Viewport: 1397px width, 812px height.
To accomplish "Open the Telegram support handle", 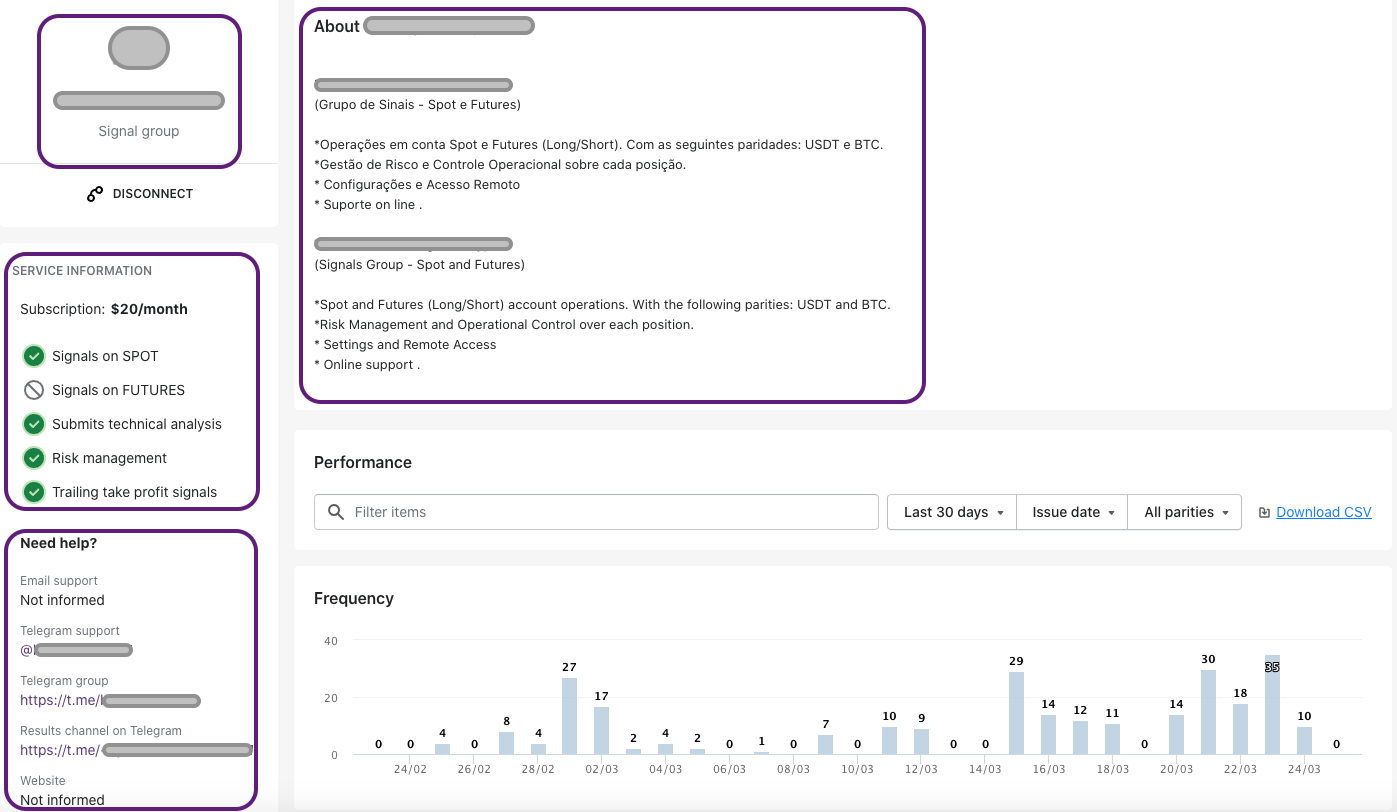I will click(77, 650).
